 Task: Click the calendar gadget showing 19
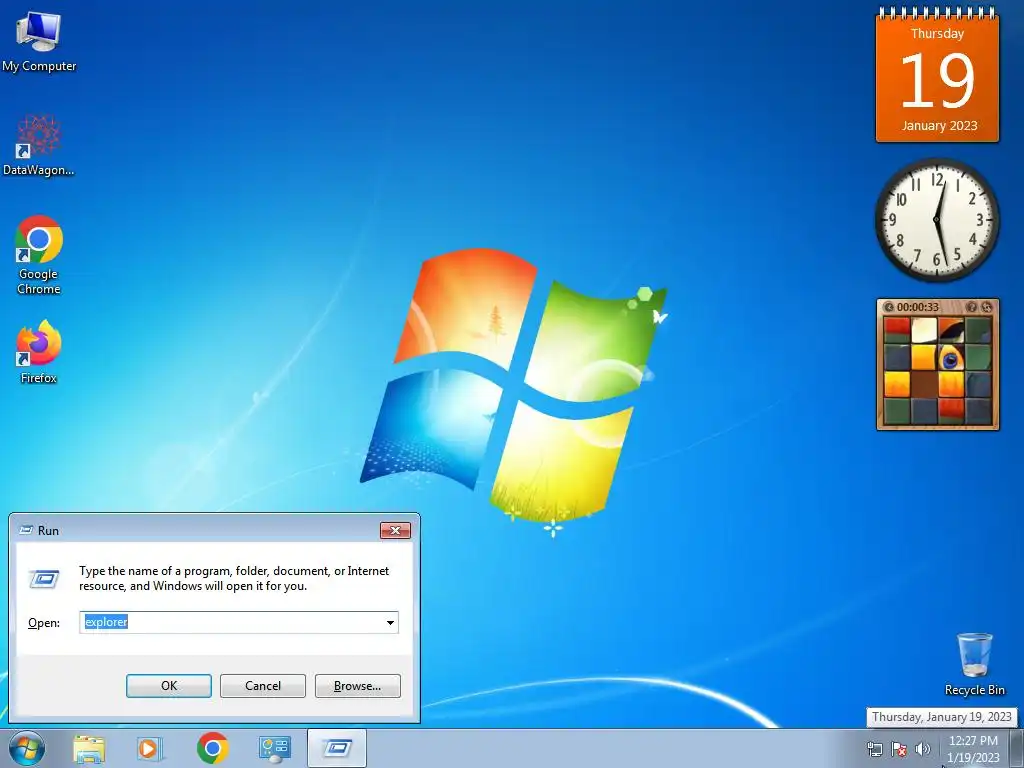pos(937,75)
